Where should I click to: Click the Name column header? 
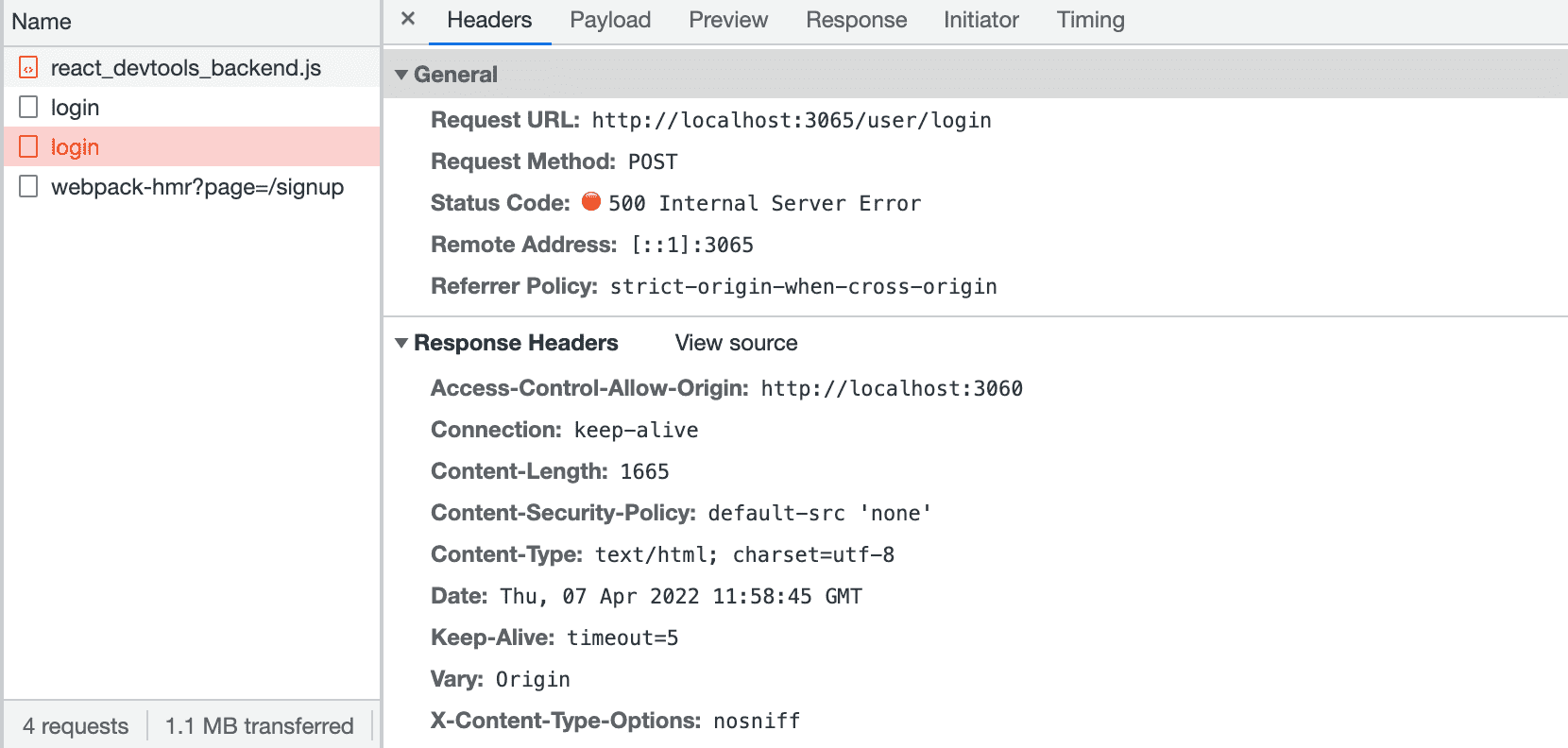coord(42,22)
